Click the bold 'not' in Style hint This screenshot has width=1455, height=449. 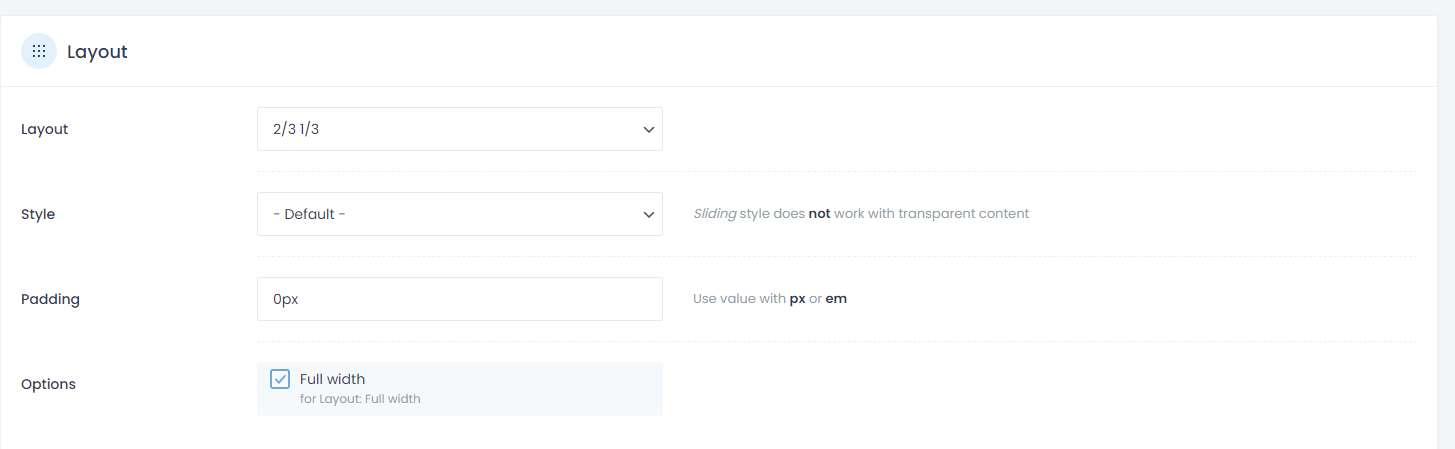pyautogui.click(x=819, y=213)
